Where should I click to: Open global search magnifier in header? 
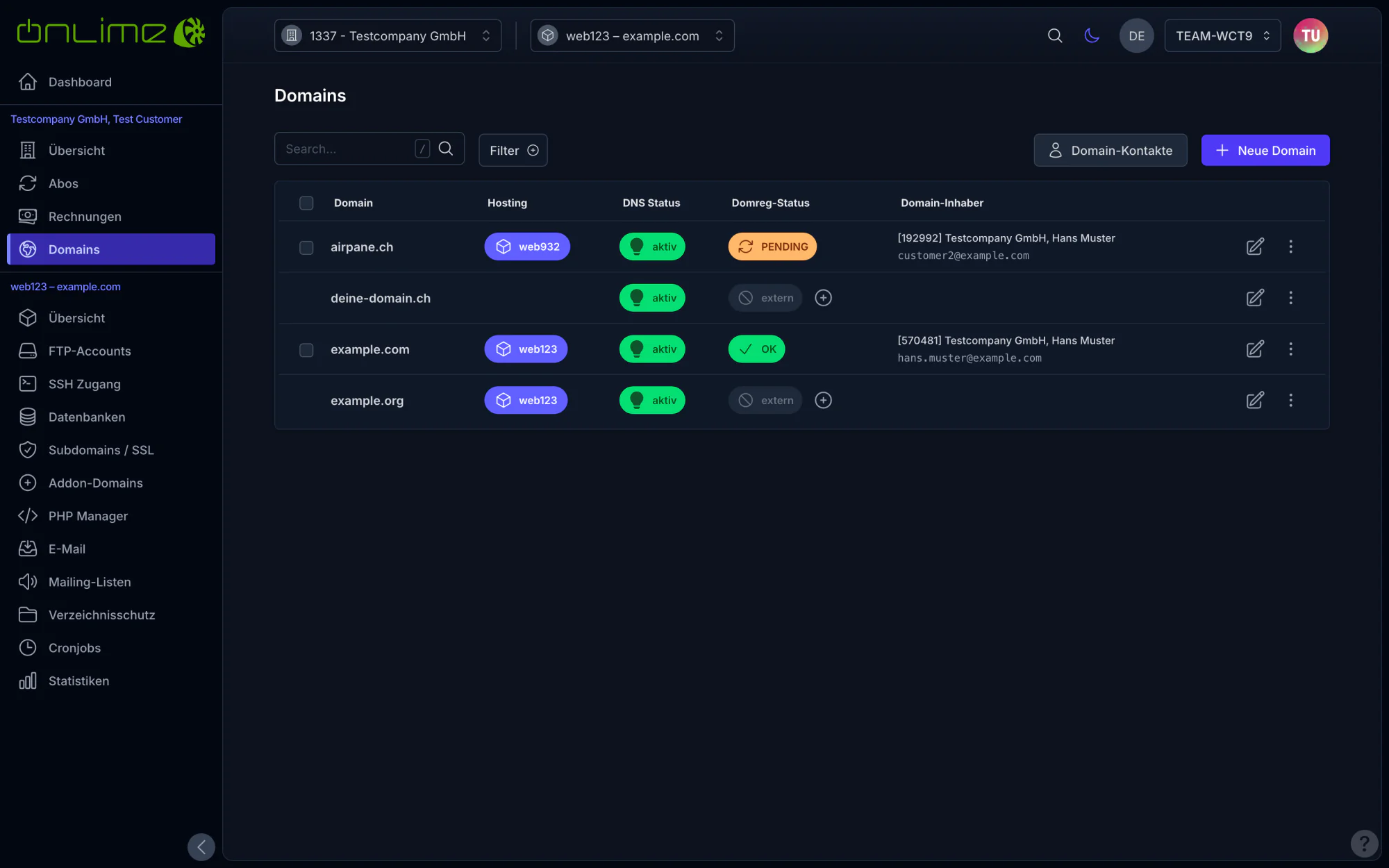coord(1055,35)
